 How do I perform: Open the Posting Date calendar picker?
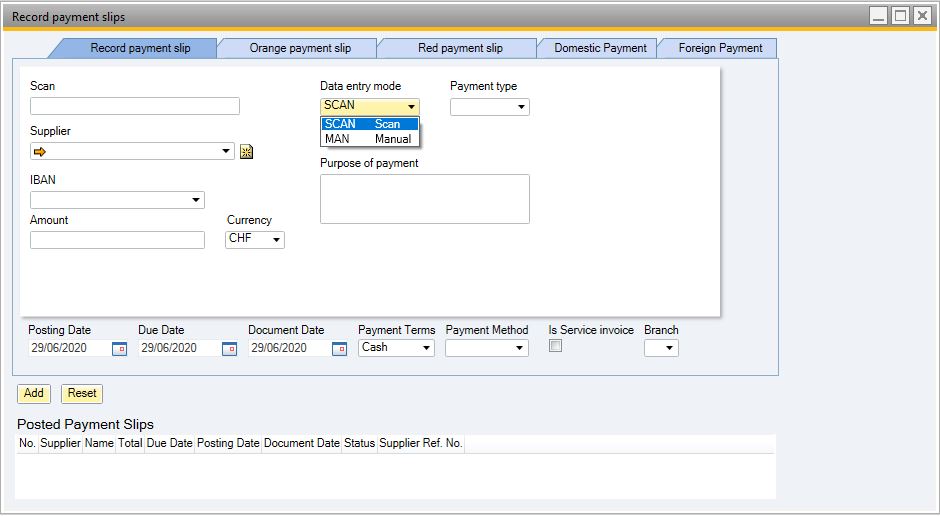(x=119, y=349)
